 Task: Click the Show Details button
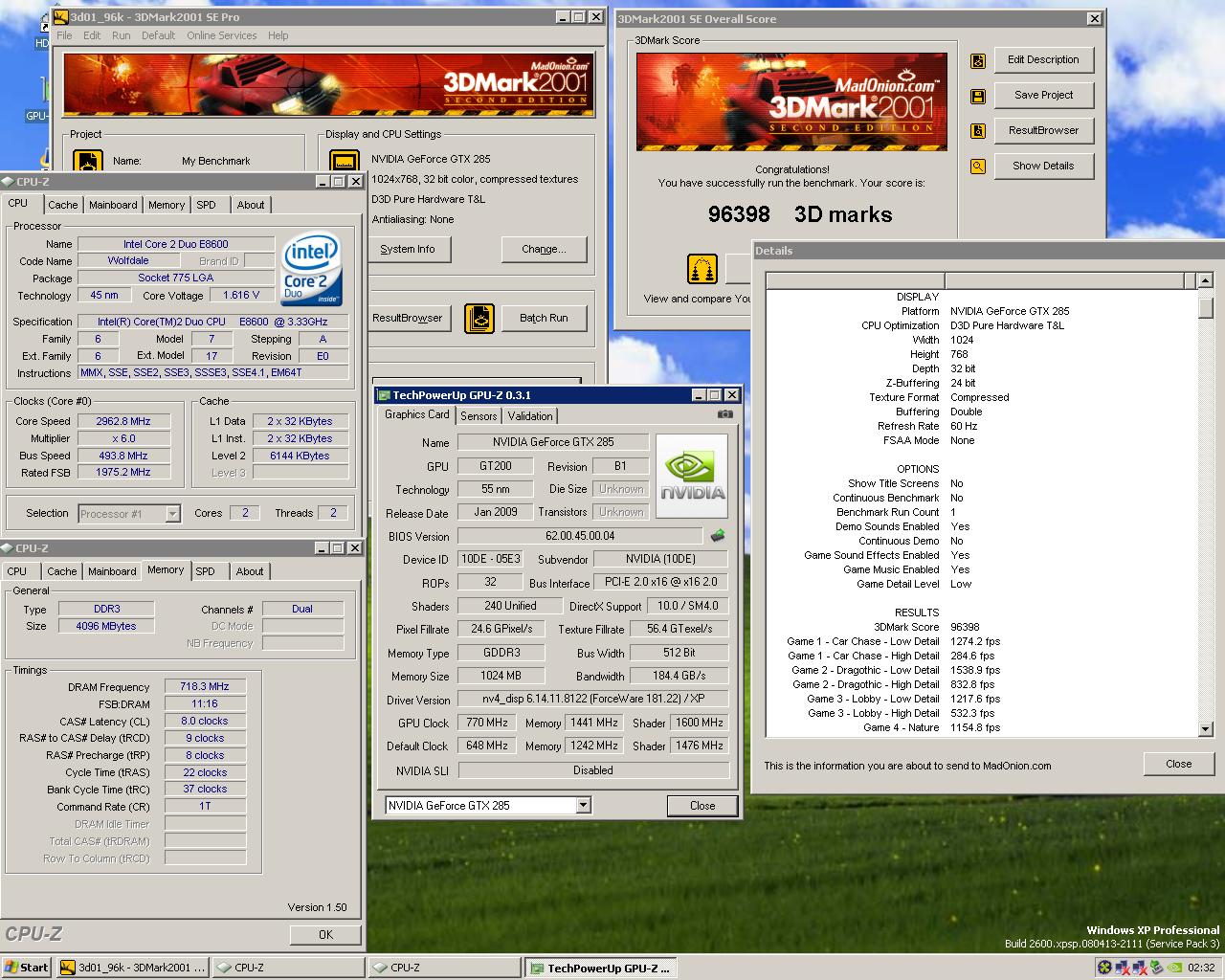pyautogui.click(x=1043, y=166)
